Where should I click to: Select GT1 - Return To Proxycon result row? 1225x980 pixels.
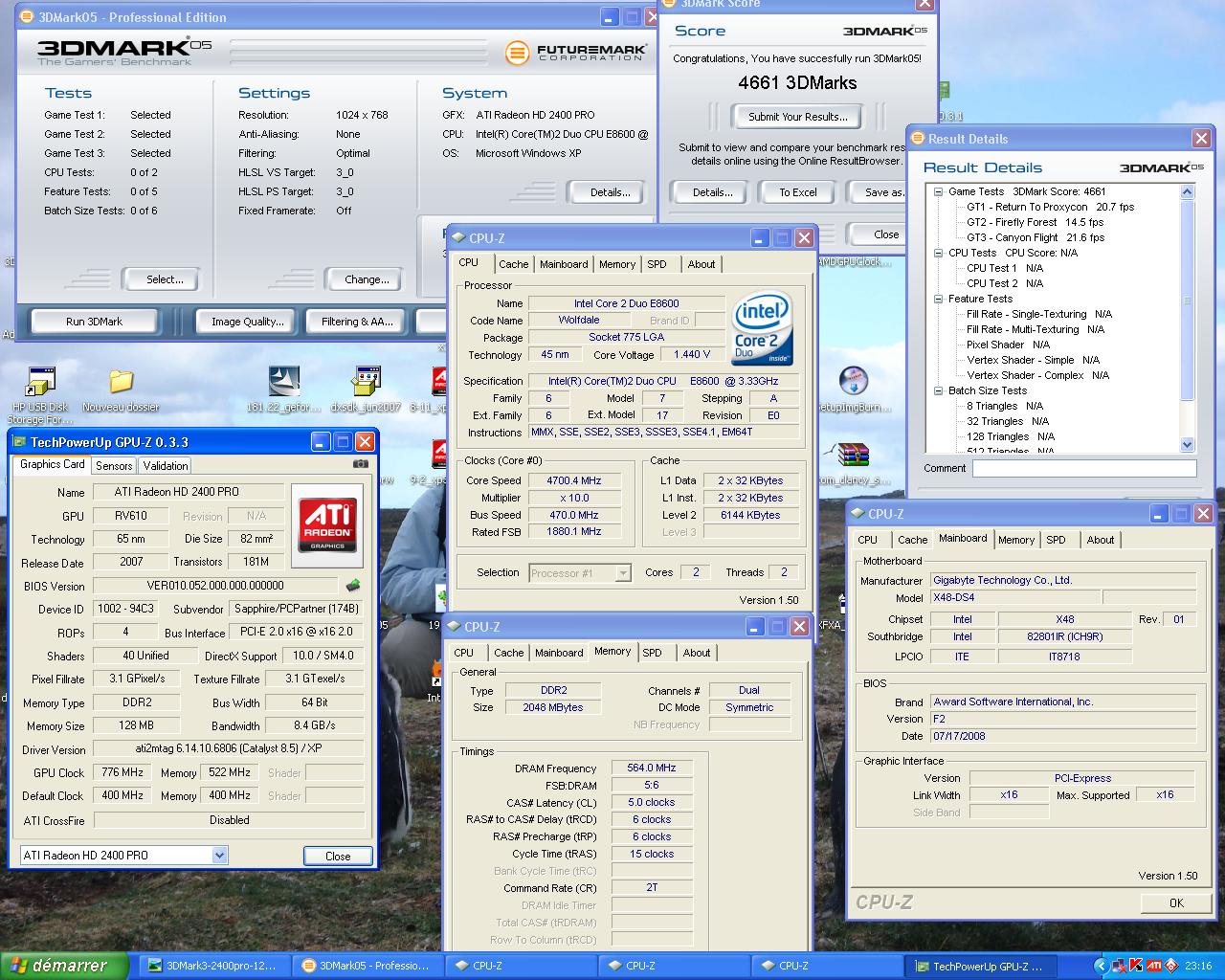[x=1050, y=207]
